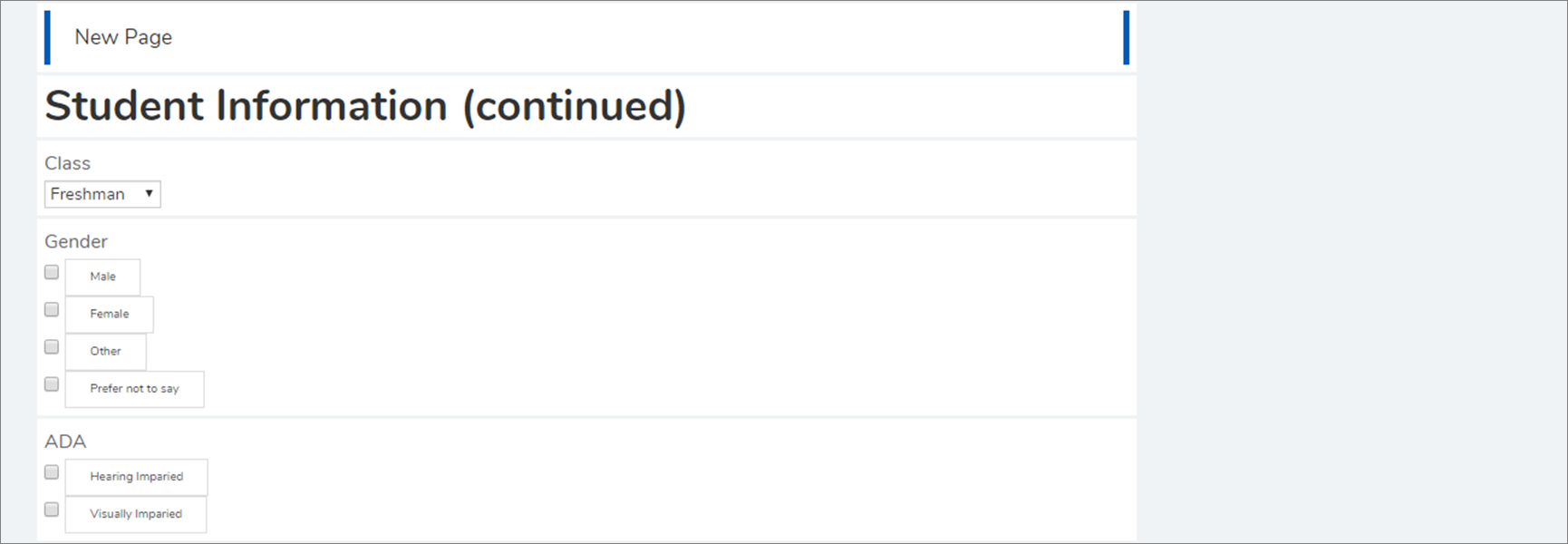Click the Female option text box

tap(109, 314)
